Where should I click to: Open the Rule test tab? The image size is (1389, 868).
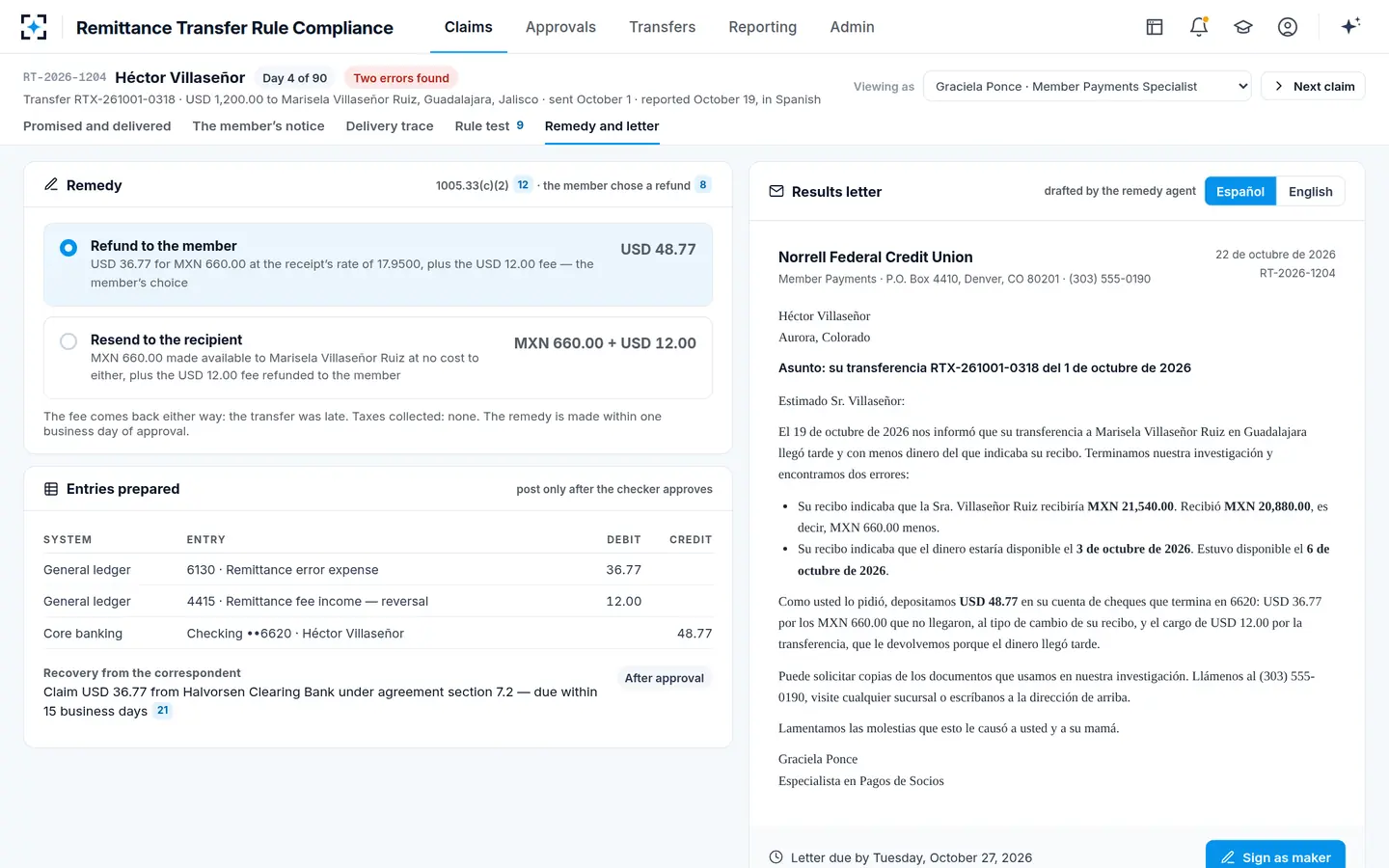(x=489, y=126)
